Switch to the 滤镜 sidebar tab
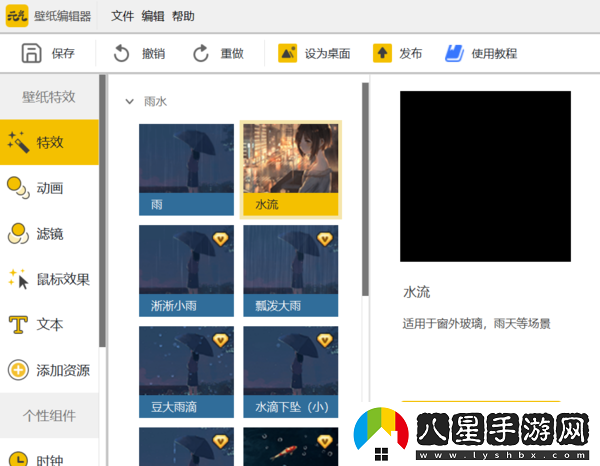This screenshot has width=600, height=466. [x=49, y=233]
